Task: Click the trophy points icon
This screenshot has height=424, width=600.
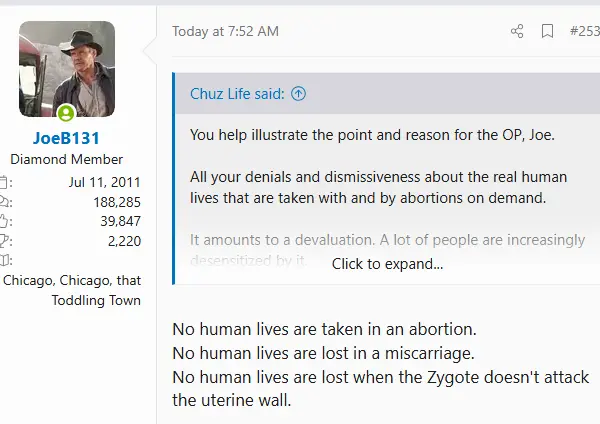Action: coord(3,240)
